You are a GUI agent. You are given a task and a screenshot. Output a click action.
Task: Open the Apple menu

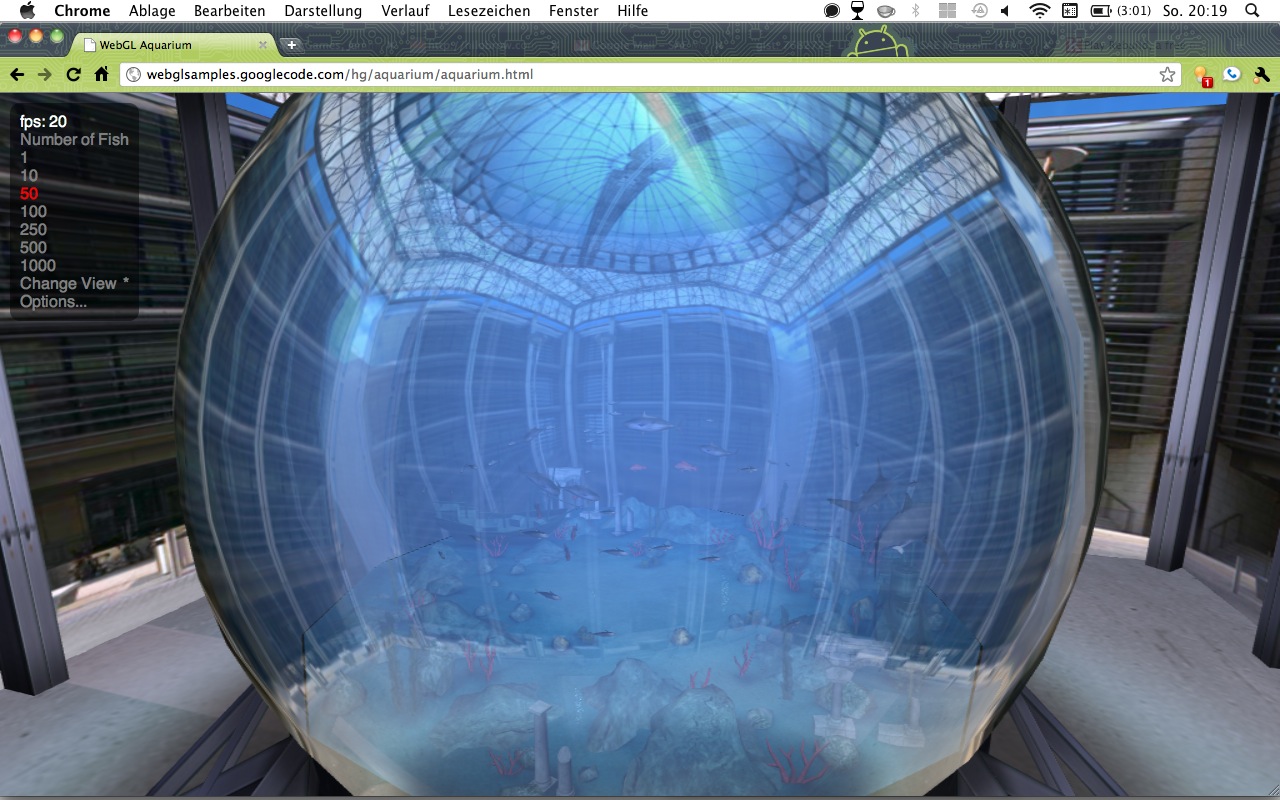27,11
